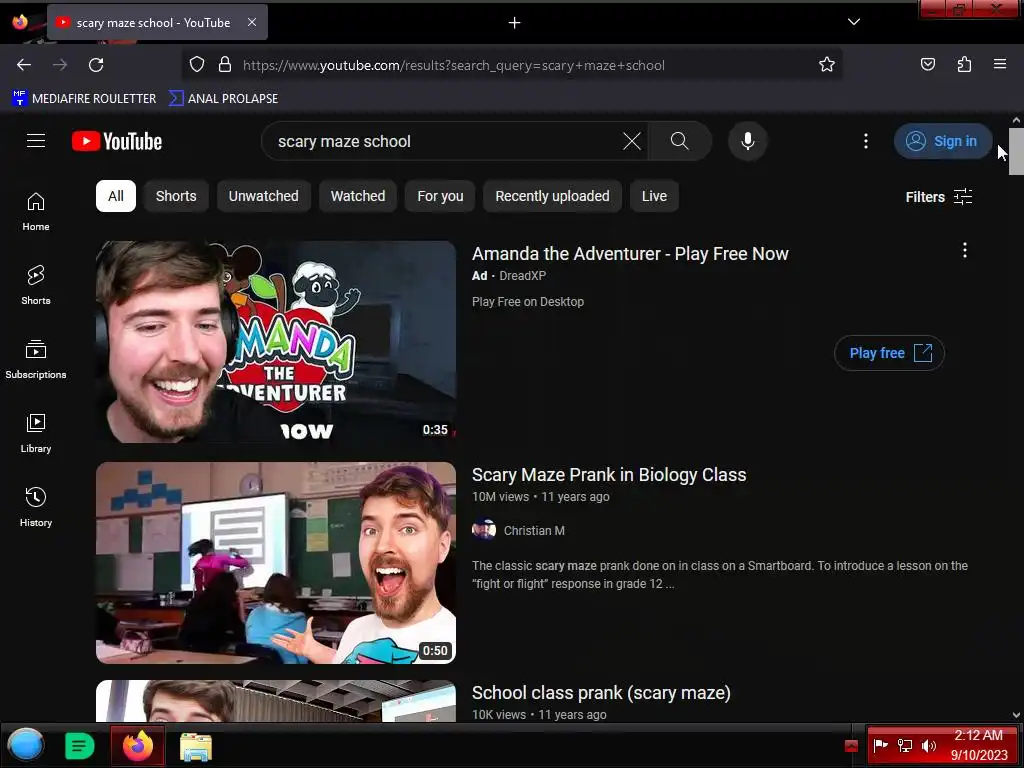Open Home in the sidebar

pyautogui.click(x=36, y=212)
